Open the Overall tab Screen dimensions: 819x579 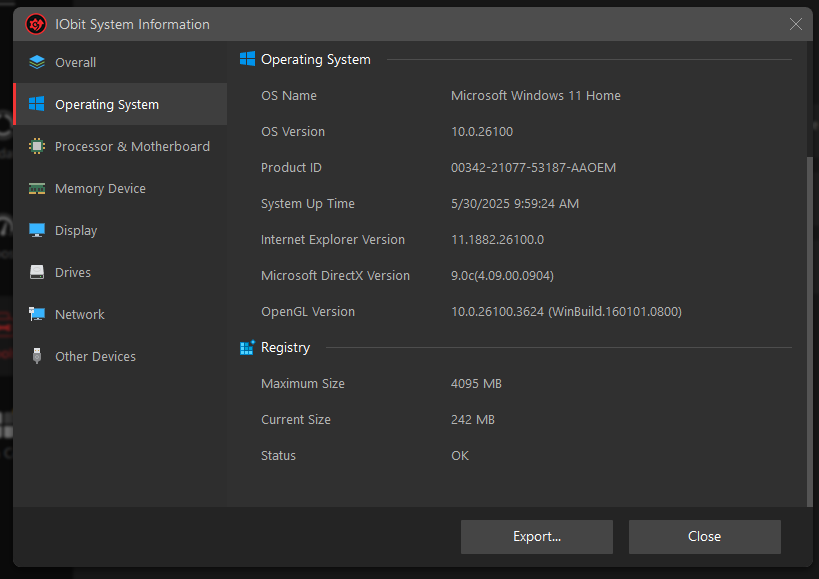(x=120, y=62)
